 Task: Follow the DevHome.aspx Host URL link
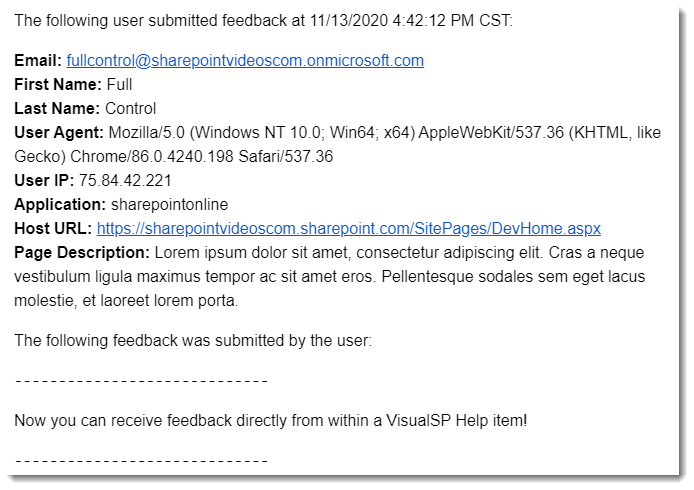(349, 228)
